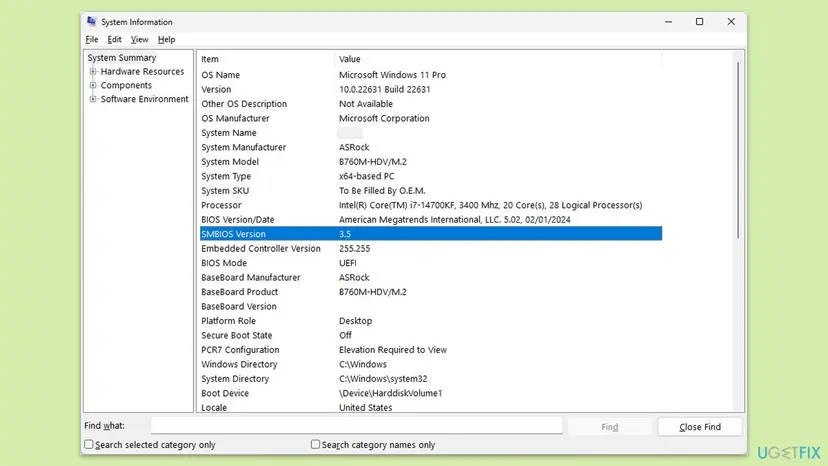Click the Intel Core i7-14700KF processor value
Viewport: 828px width, 466px height.
491,205
